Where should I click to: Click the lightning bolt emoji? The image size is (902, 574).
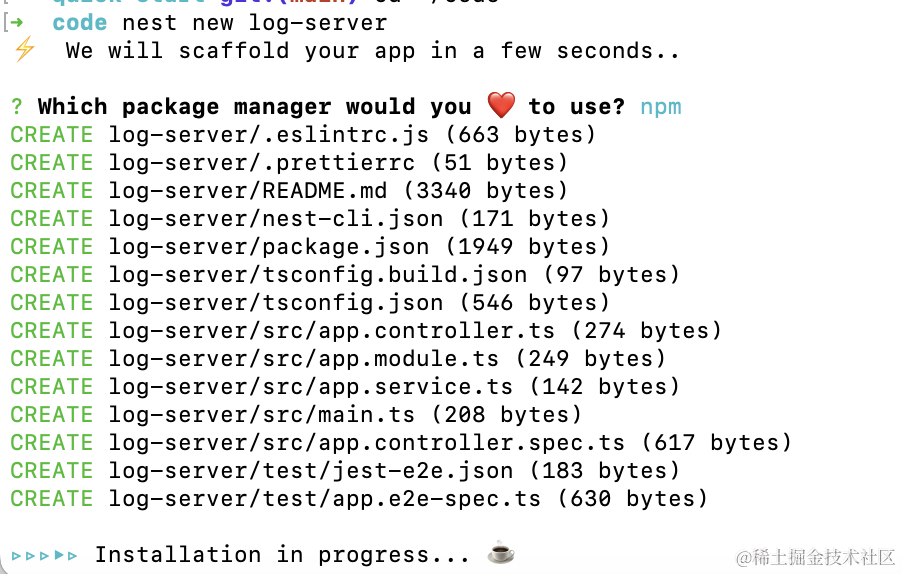[24, 50]
